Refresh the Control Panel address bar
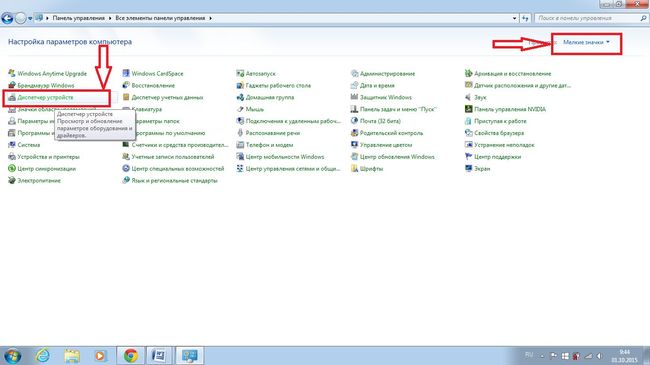 tap(525, 18)
